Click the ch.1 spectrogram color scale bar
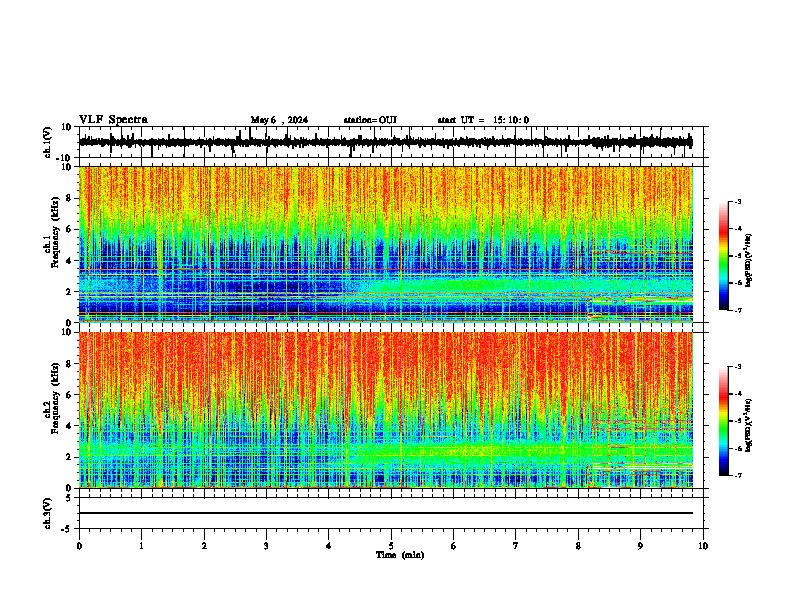The height and width of the screenshot is (612, 792). click(723, 256)
